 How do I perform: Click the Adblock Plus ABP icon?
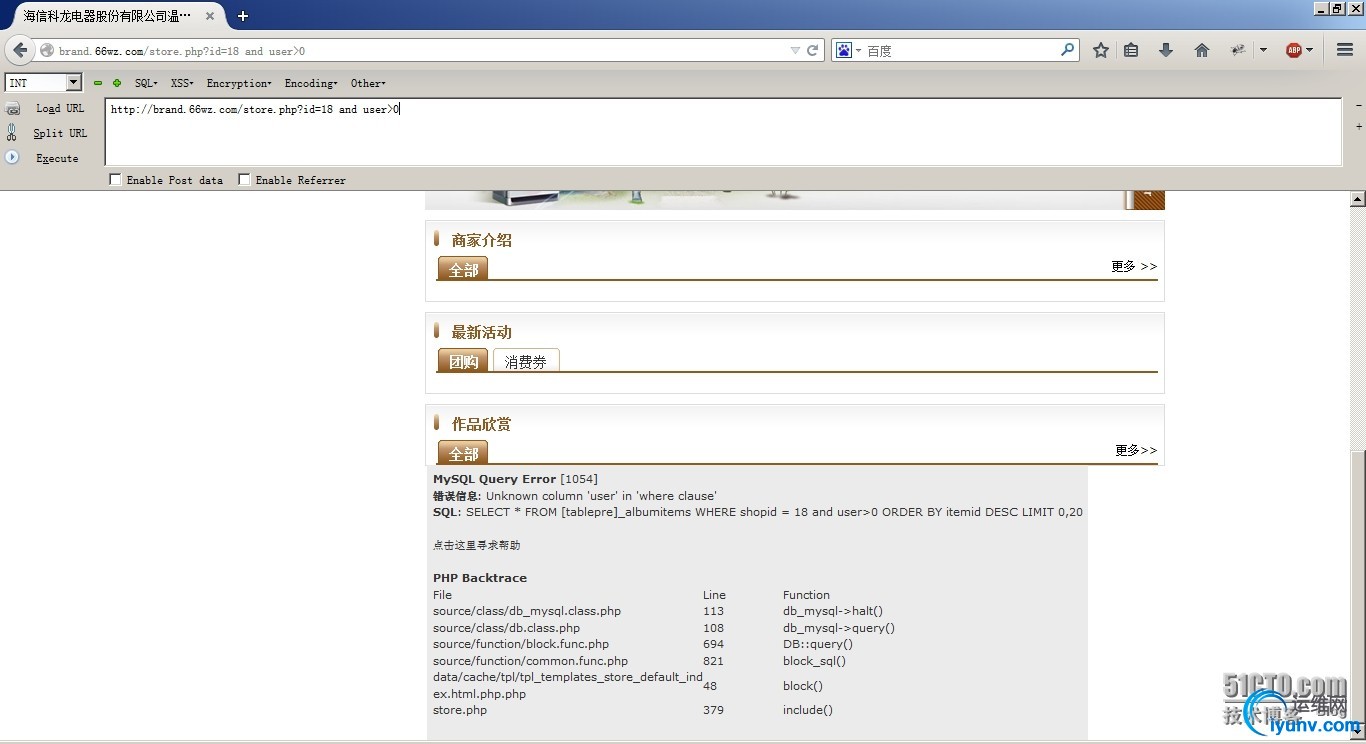click(x=1294, y=50)
